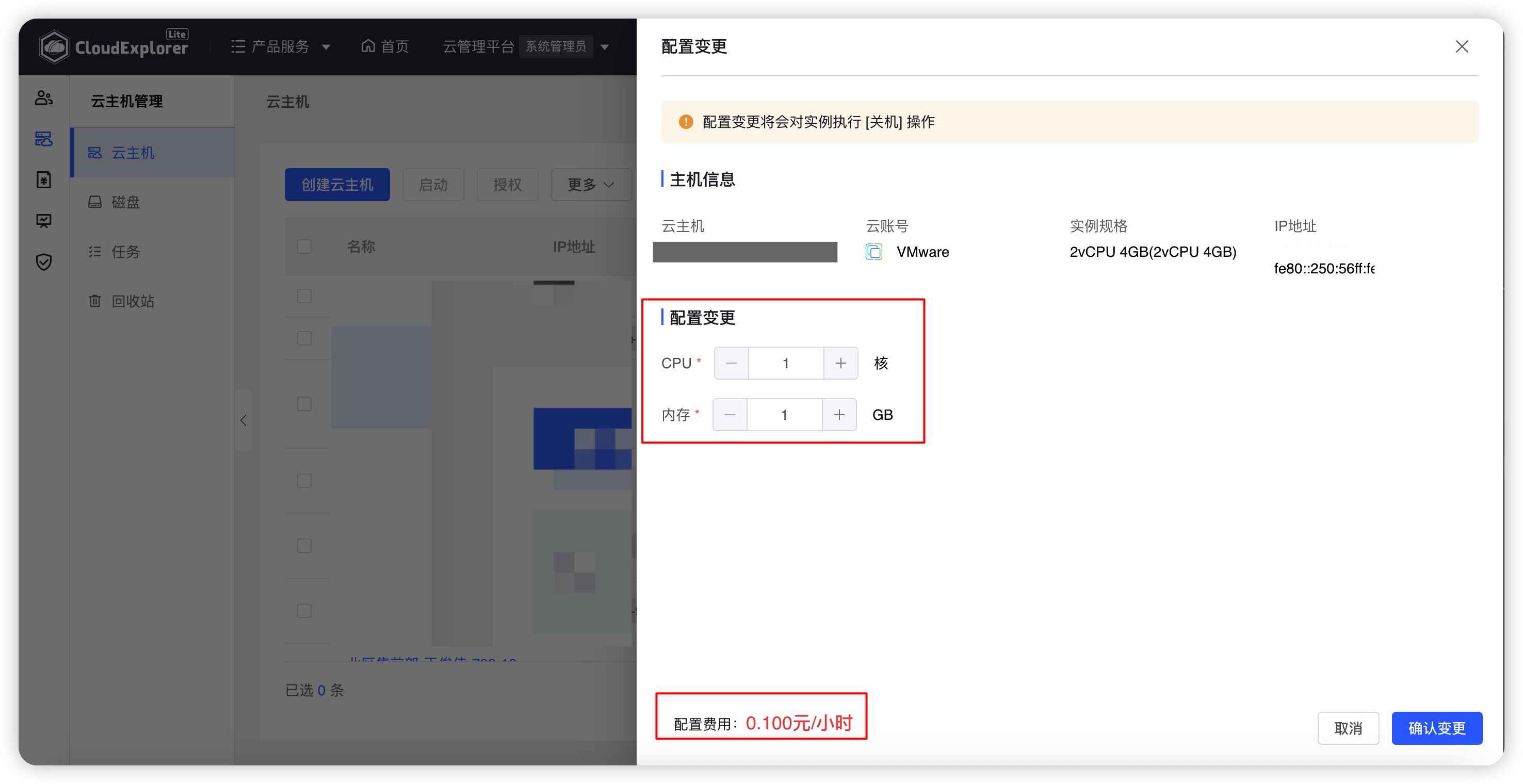Click the CloudExplorer Lite logo

click(x=114, y=46)
